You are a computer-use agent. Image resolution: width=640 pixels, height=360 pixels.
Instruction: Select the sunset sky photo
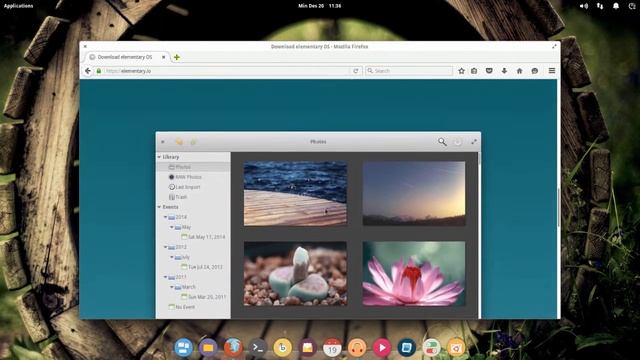click(x=414, y=193)
